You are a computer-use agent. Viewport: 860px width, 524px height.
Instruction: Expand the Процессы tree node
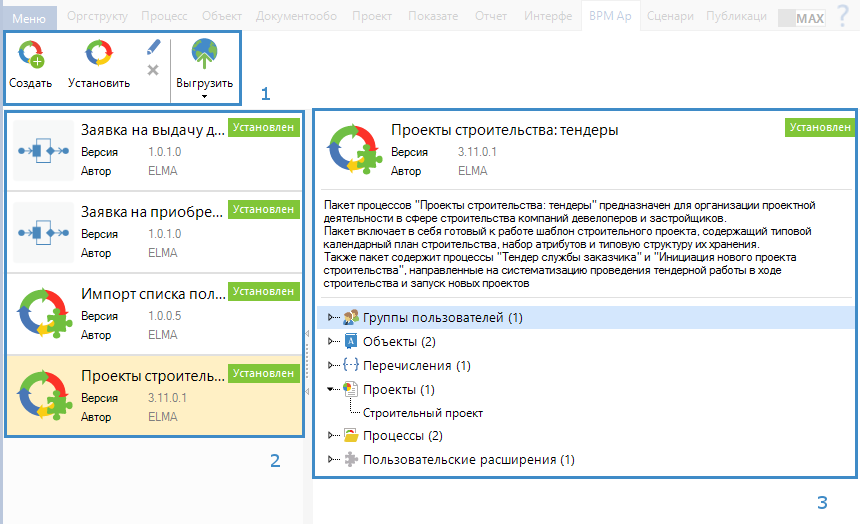332,436
